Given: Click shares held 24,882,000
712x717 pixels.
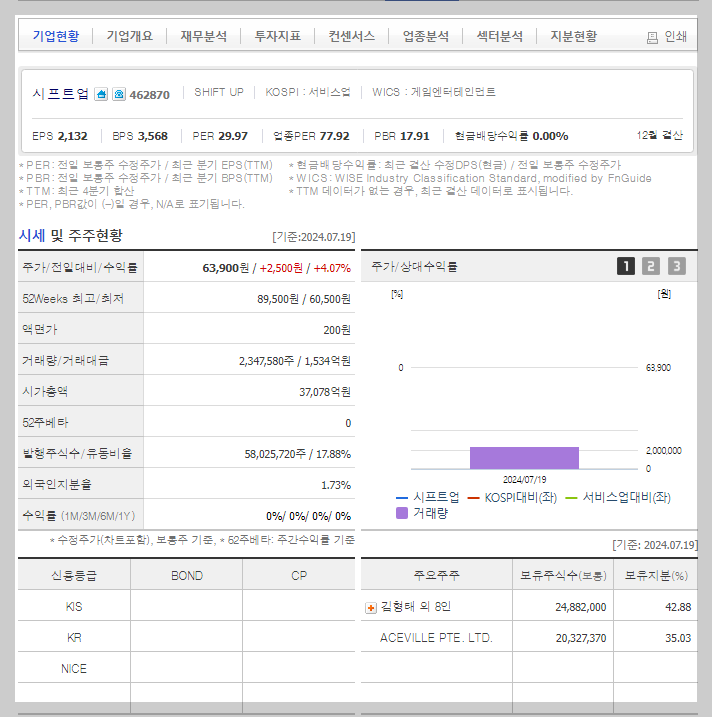Looking at the screenshot, I should click(581, 607).
